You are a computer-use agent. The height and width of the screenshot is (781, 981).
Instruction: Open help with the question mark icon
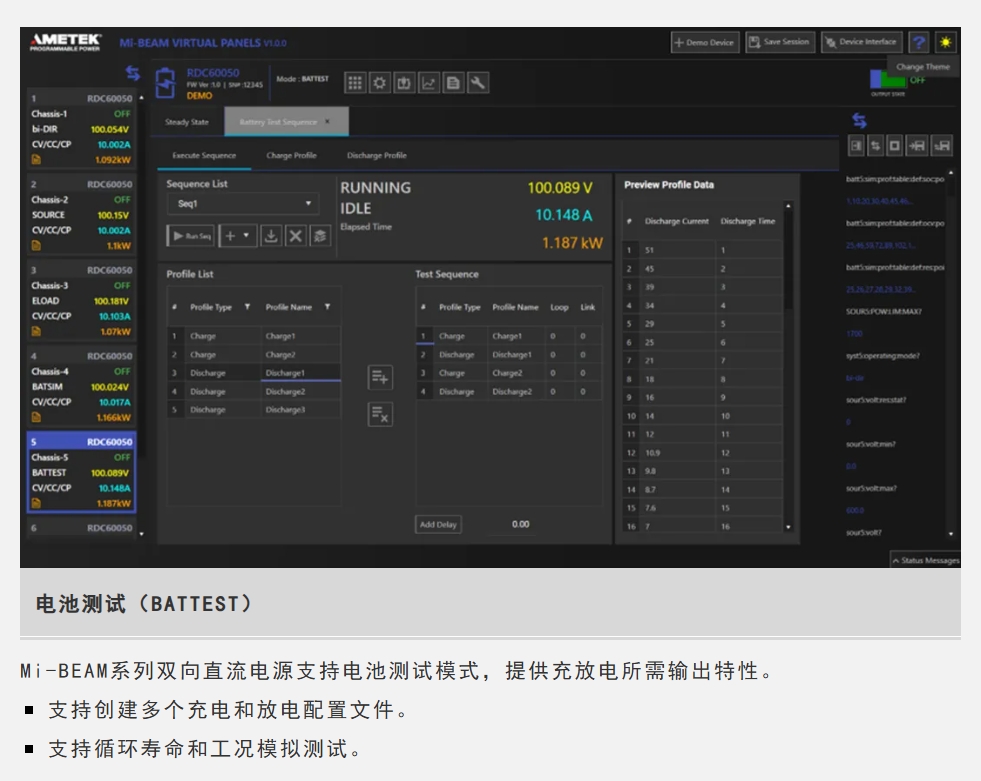(918, 42)
